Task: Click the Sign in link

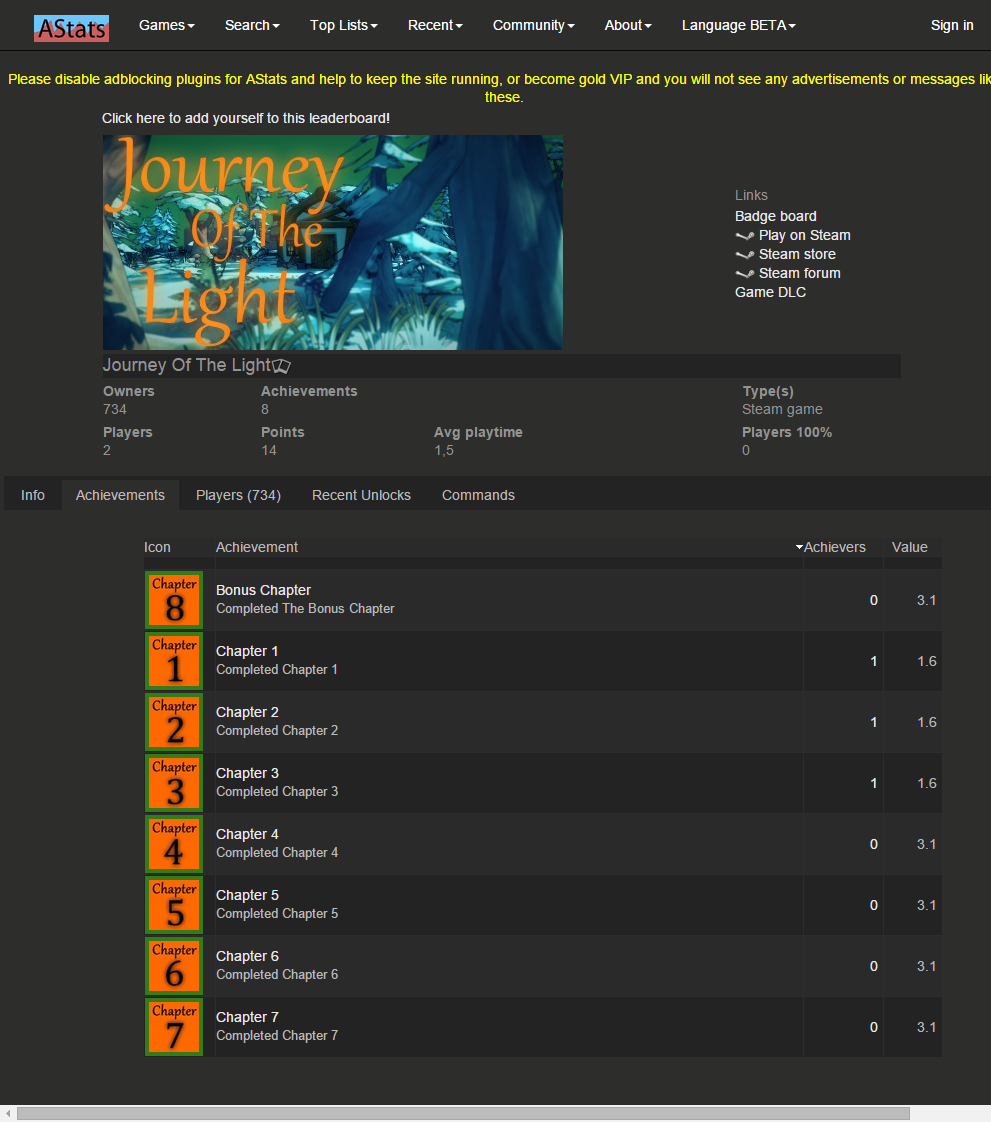Action: pyautogui.click(x=951, y=25)
